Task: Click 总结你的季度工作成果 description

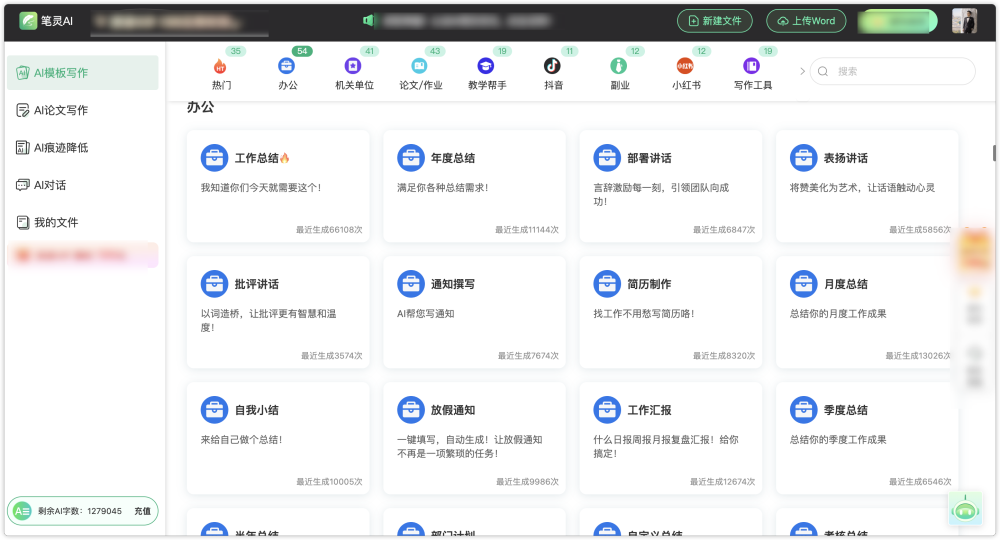Action: (838, 440)
